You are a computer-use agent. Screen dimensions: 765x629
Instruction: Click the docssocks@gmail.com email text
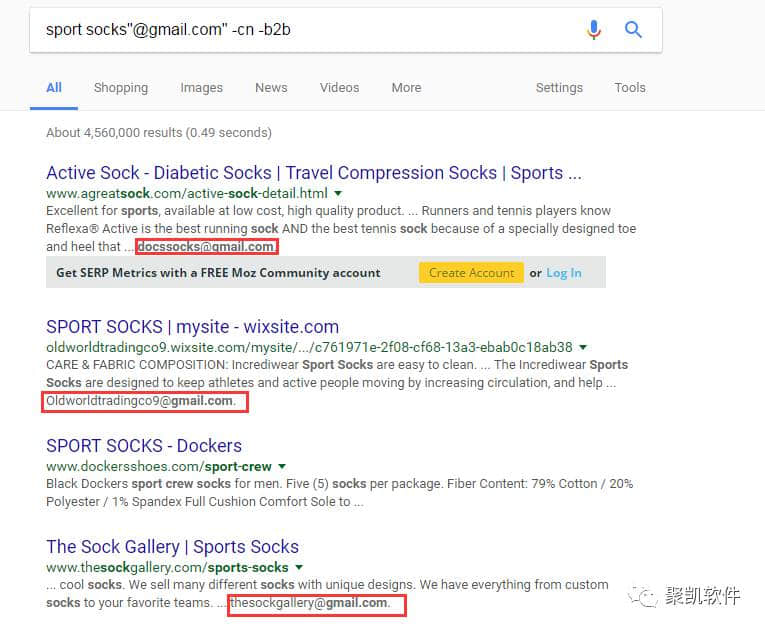click(x=206, y=247)
